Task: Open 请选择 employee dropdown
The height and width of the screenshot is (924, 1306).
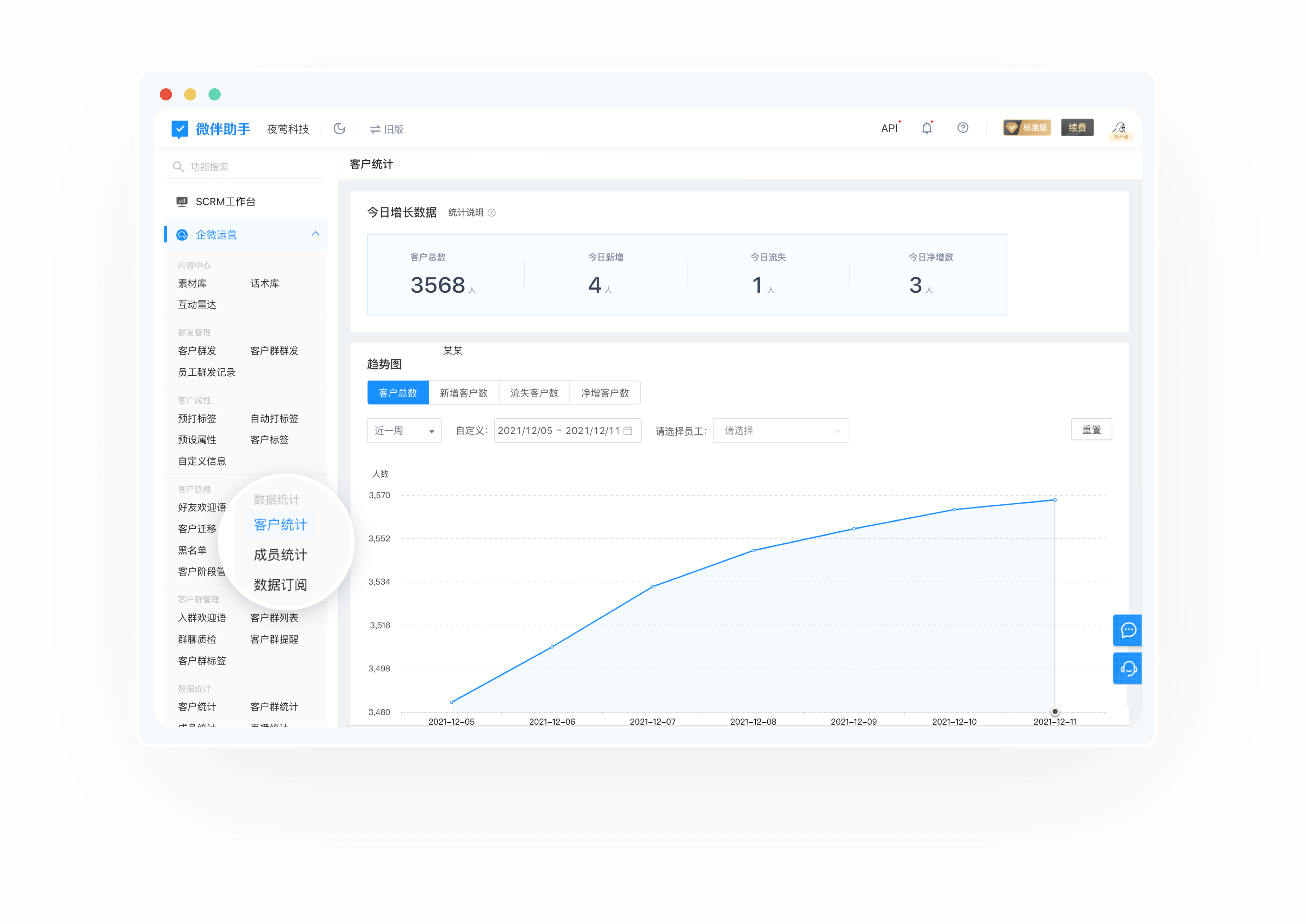Action: click(x=780, y=431)
